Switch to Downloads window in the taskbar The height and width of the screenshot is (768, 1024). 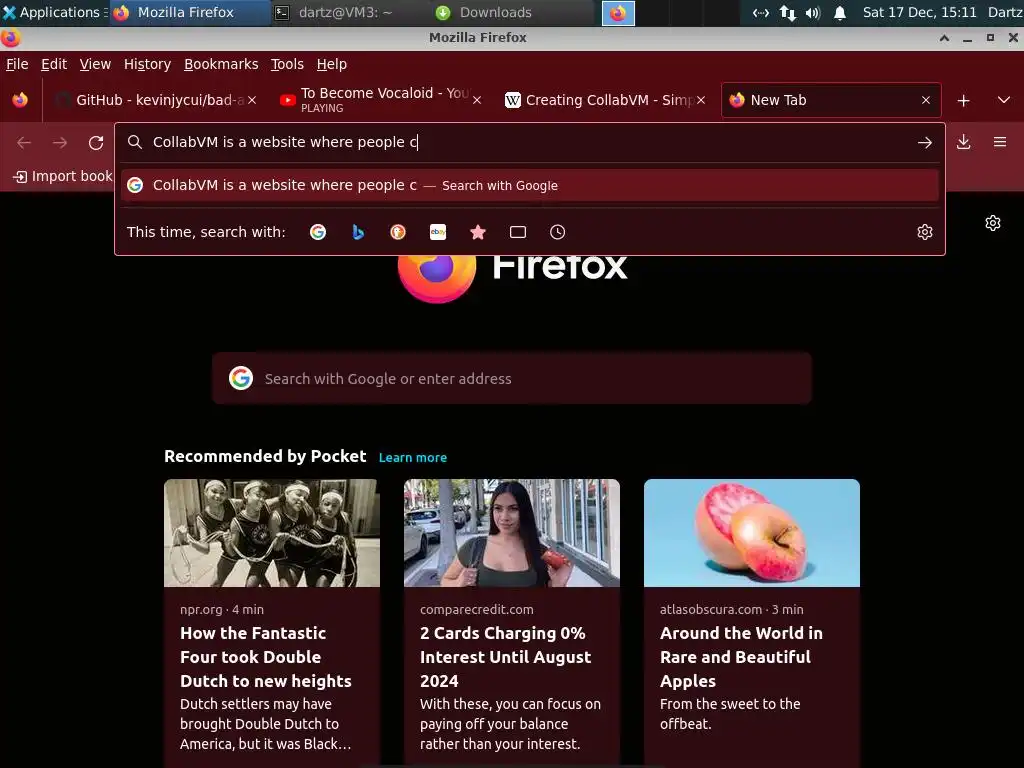[x=513, y=12]
